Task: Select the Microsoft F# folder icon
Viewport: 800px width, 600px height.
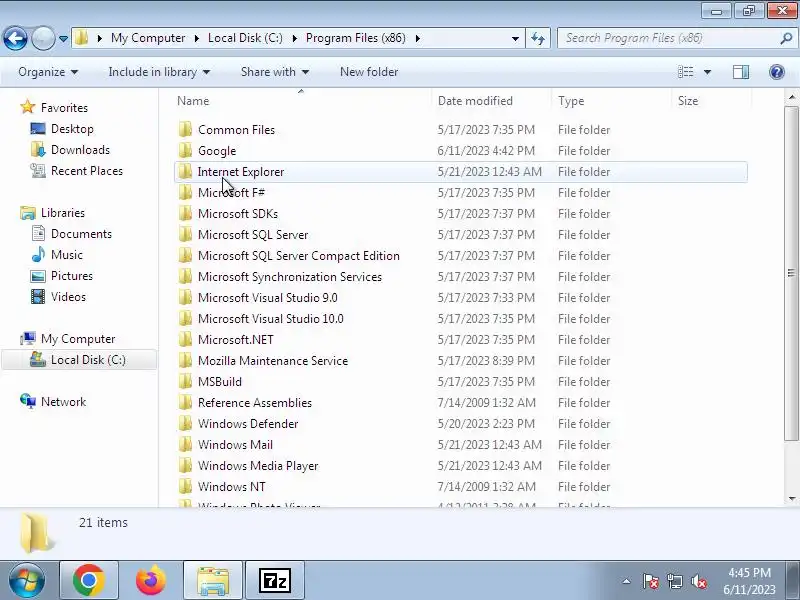Action: click(185, 192)
